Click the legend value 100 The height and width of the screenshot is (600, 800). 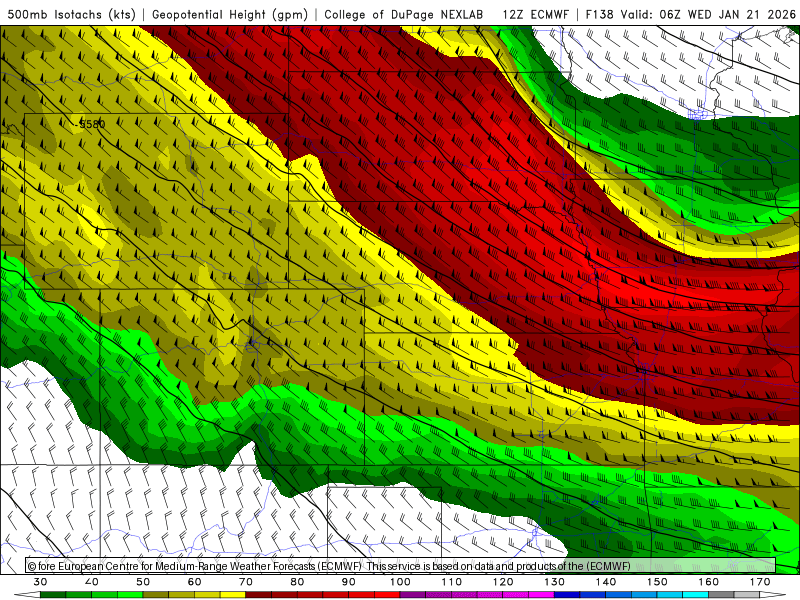(400, 582)
